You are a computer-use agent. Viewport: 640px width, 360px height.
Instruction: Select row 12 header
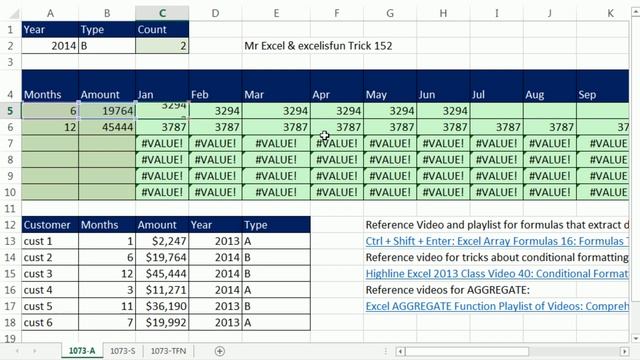coord(10,225)
